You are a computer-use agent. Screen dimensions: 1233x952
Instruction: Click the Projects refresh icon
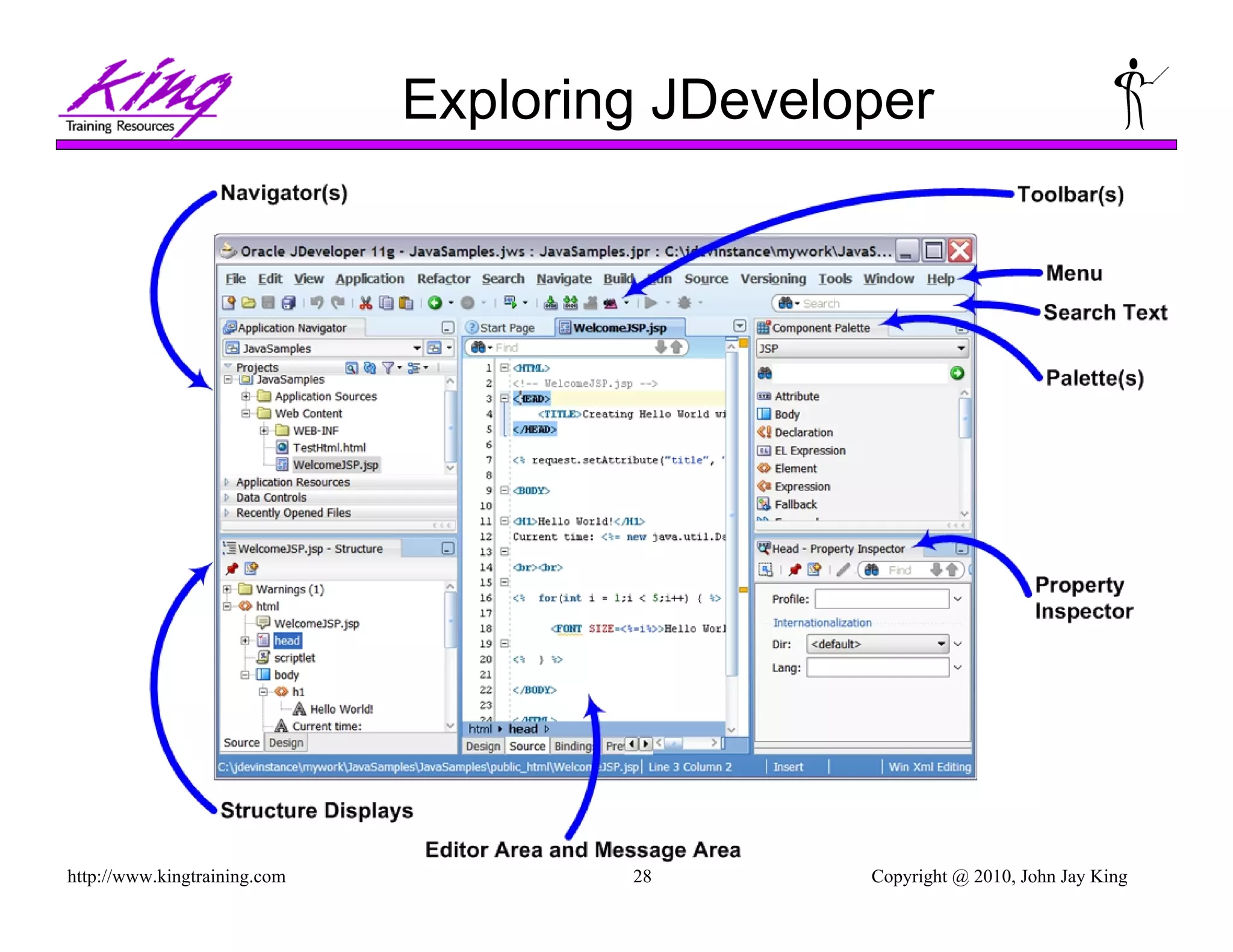(x=370, y=368)
